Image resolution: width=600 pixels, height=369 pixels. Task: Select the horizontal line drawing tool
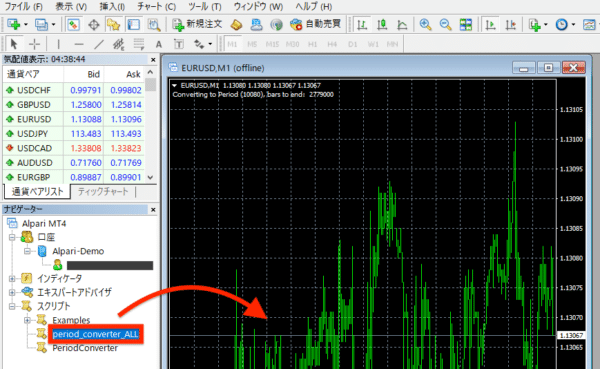point(79,44)
